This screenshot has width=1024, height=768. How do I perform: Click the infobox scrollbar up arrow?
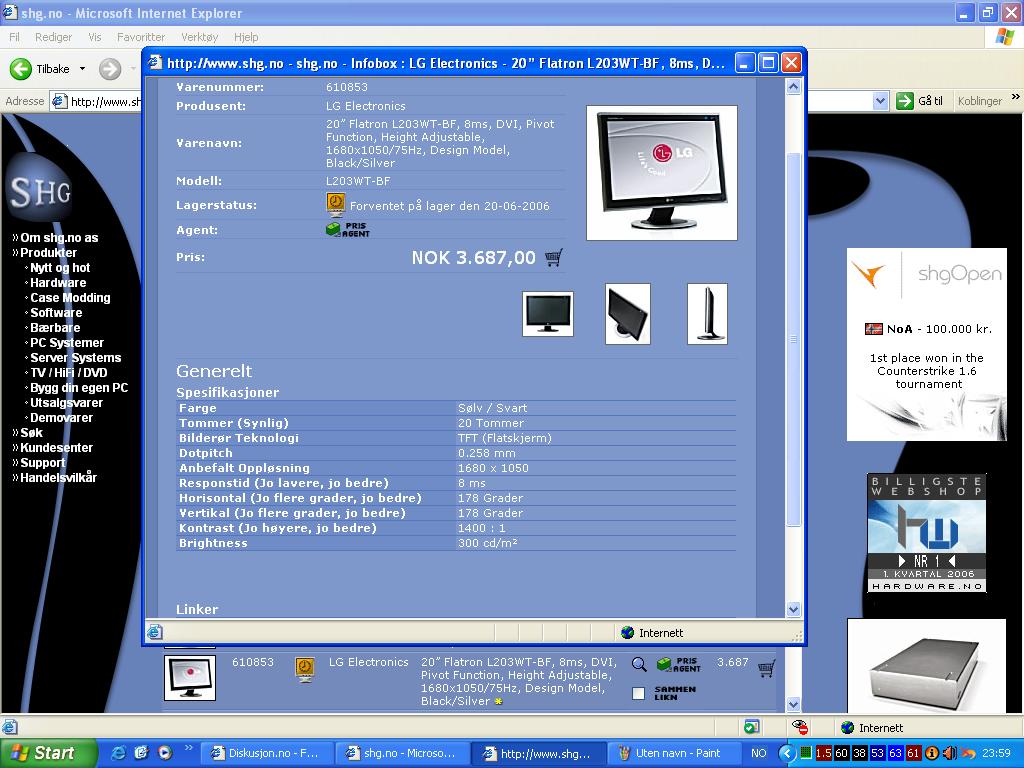(x=793, y=87)
